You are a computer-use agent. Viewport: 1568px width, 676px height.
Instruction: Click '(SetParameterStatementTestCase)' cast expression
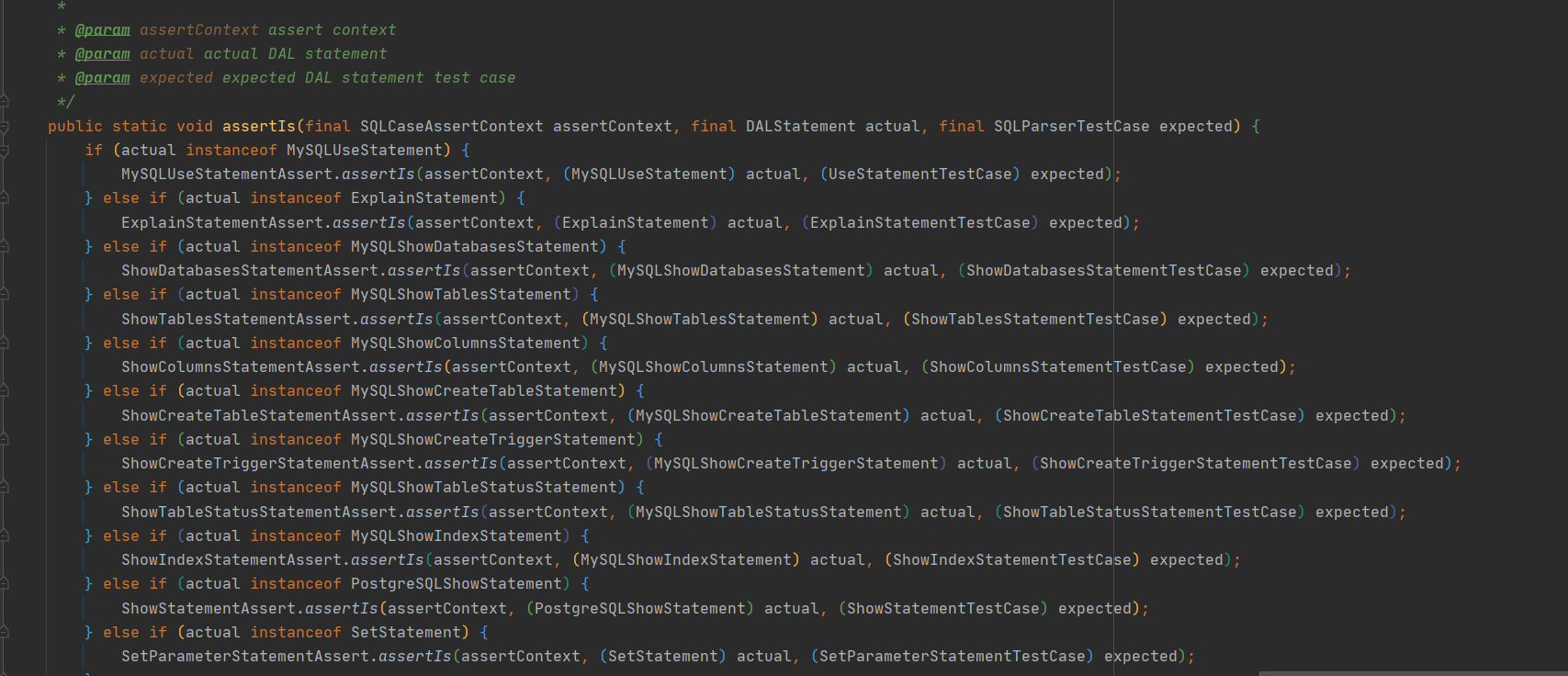[953, 657]
